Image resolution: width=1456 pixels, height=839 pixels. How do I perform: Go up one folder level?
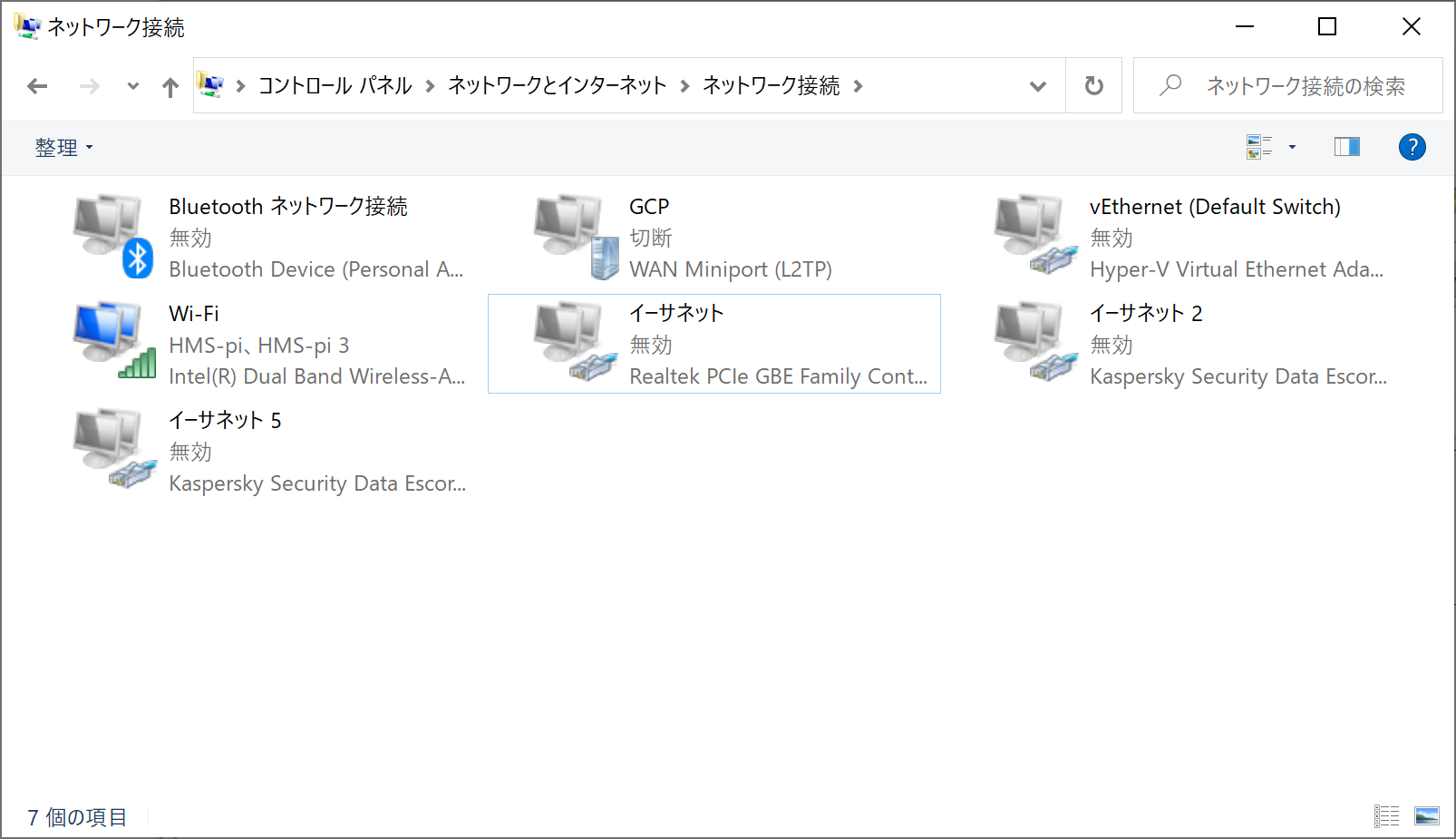tap(170, 85)
